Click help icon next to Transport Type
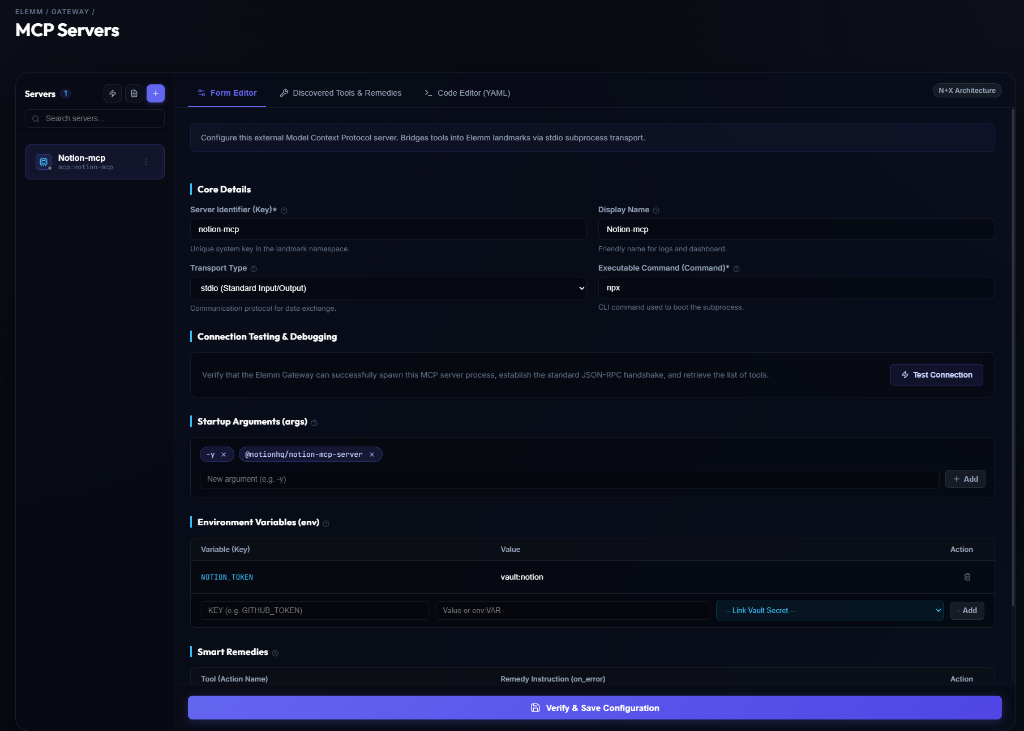The image size is (1024, 731). pyautogui.click(x=254, y=268)
